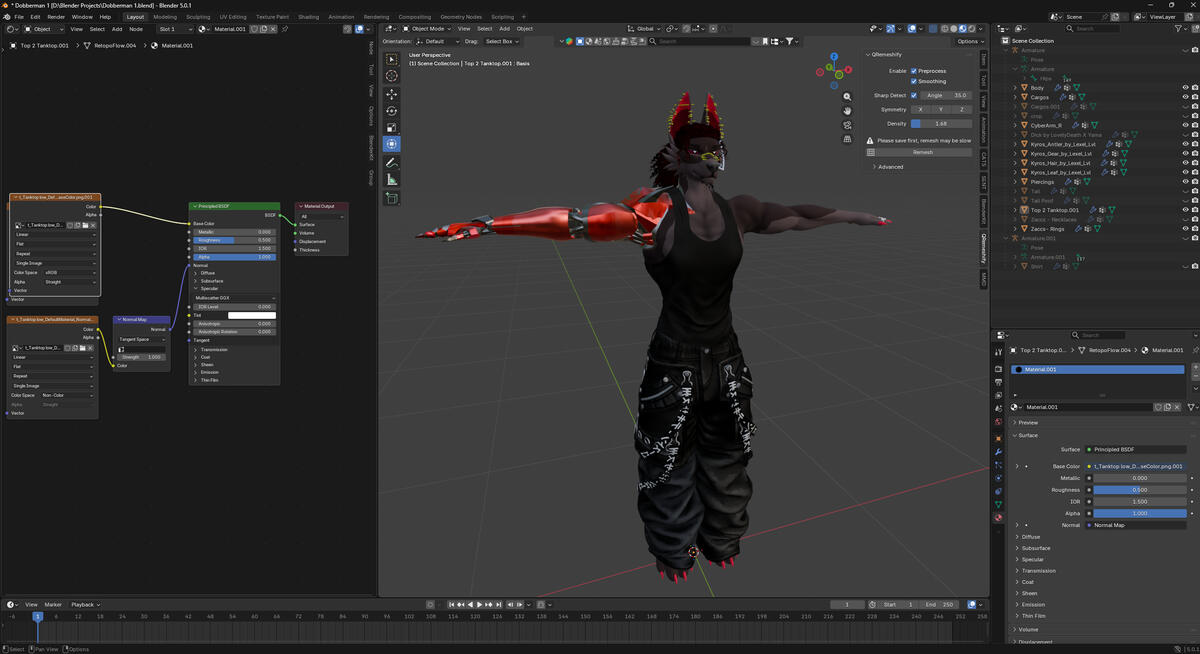Pick the Measure tool in viewport toolbar

392,180
